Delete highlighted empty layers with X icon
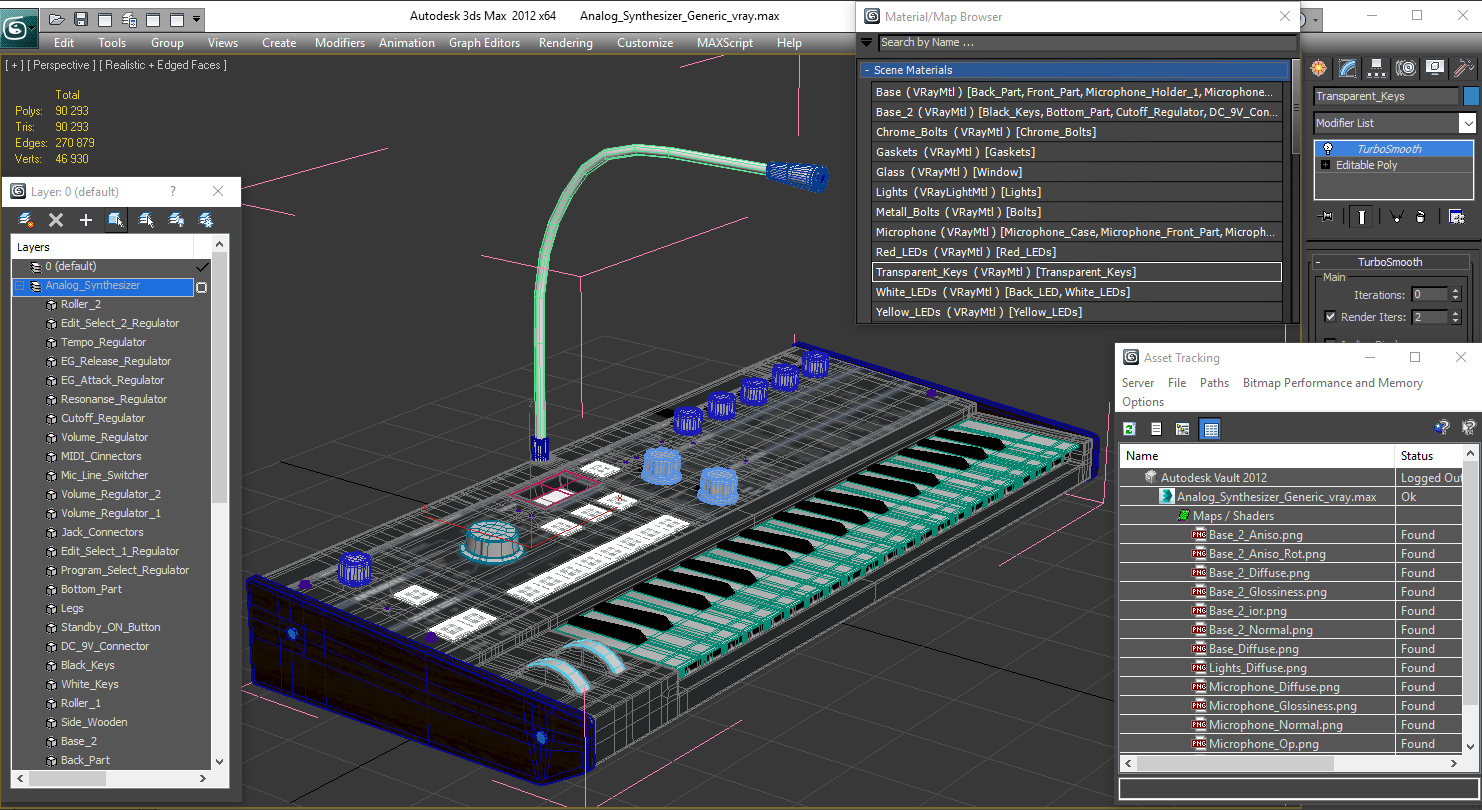Image resolution: width=1482 pixels, height=810 pixels. [x=56, y=220]
